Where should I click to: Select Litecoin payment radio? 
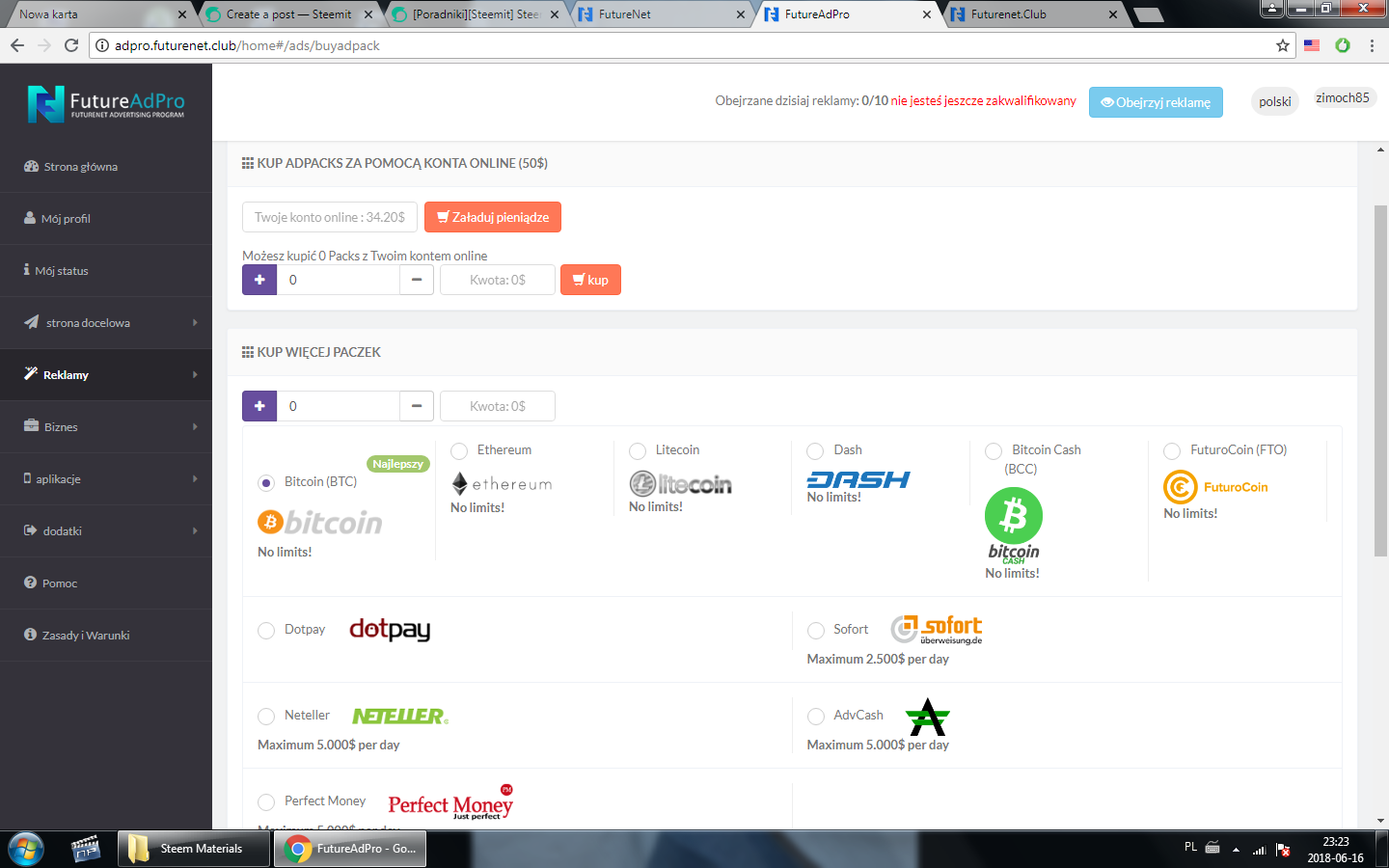[x=638, y=450]
